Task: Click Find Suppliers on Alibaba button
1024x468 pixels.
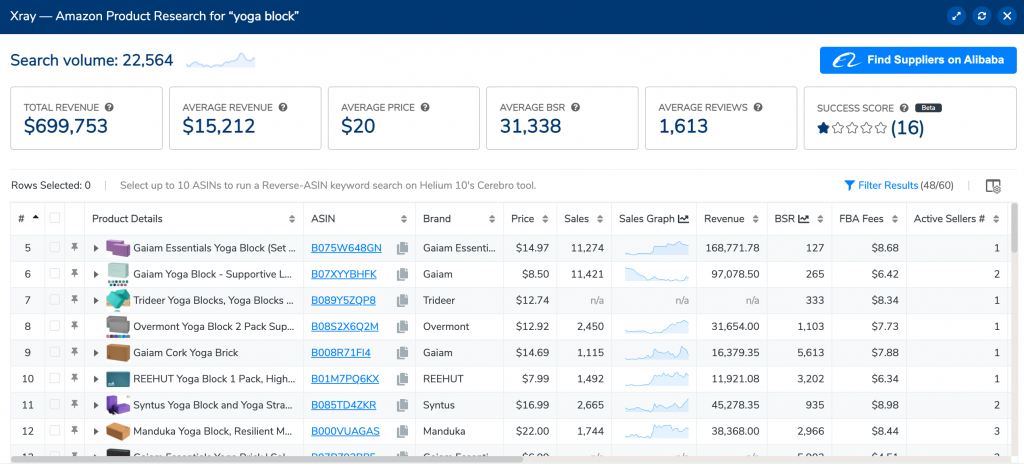Action: pyautogui.click(x=918, y=60)
